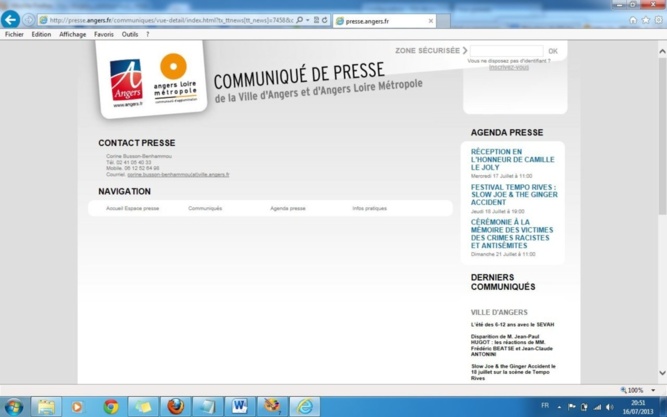This screenshot has width=667, height=417.
Task: Open the Edition menu
Action: (x=41, y=34)
